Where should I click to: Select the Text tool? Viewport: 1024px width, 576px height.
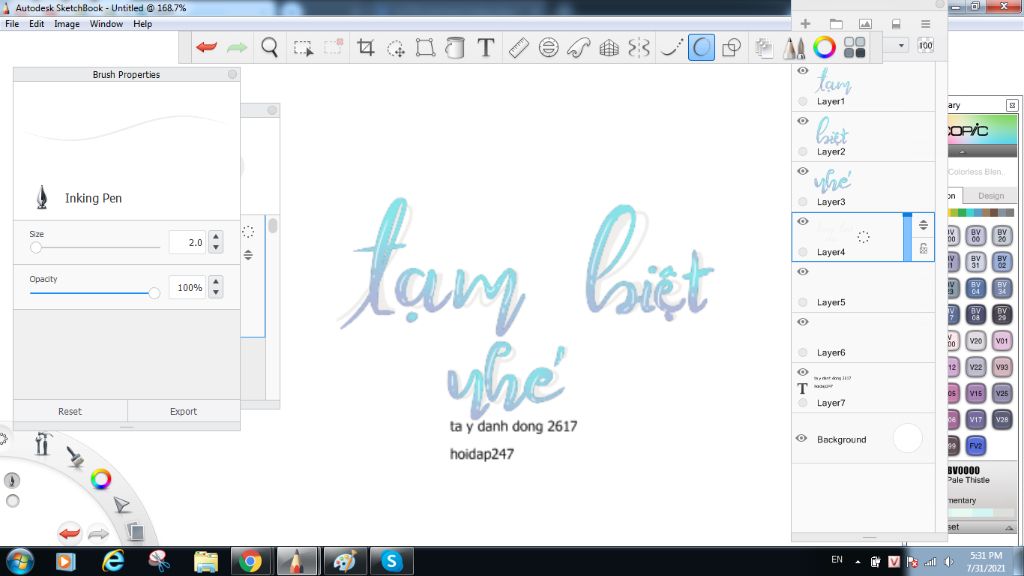click(485, 47)
